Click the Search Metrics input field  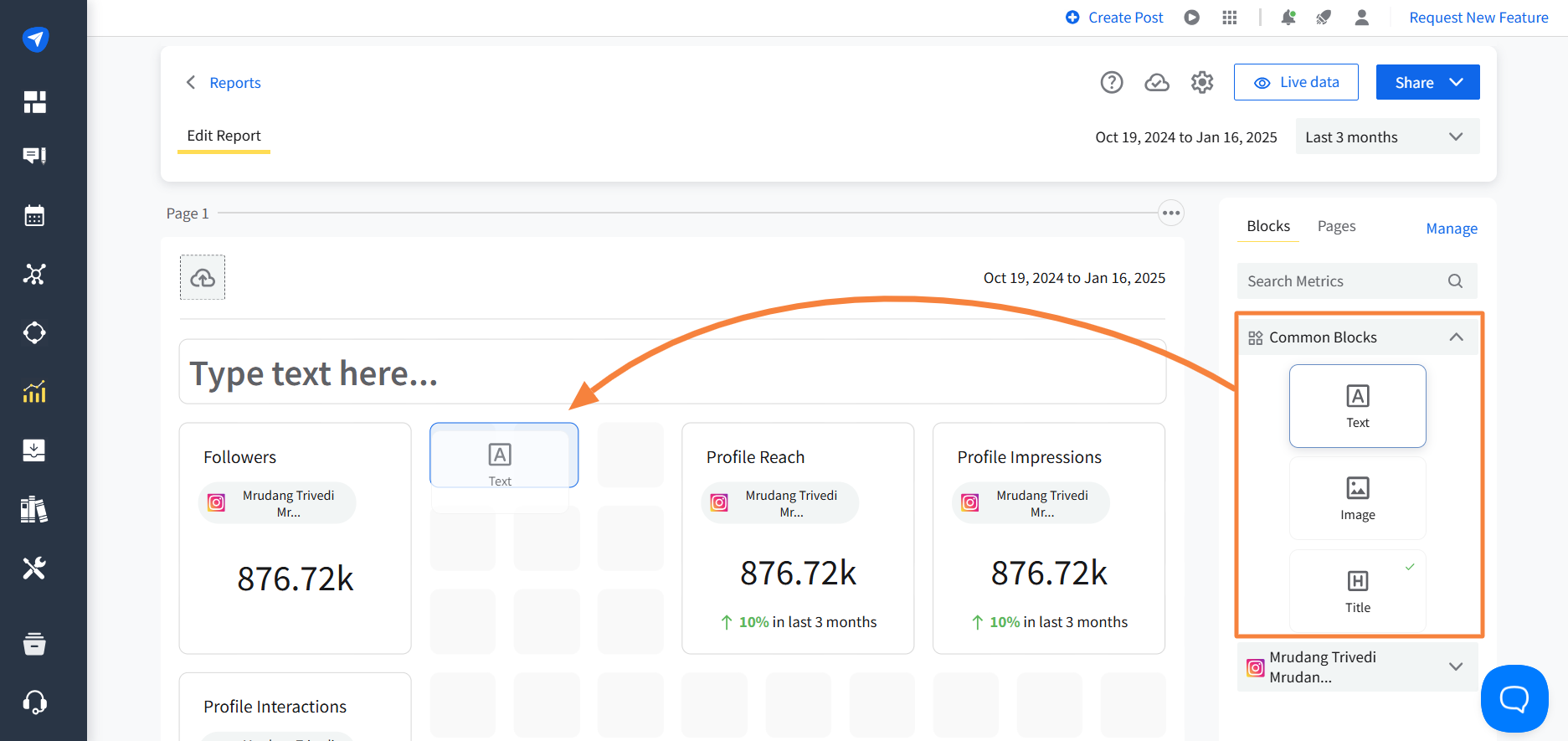click(x=1343, y=281)
